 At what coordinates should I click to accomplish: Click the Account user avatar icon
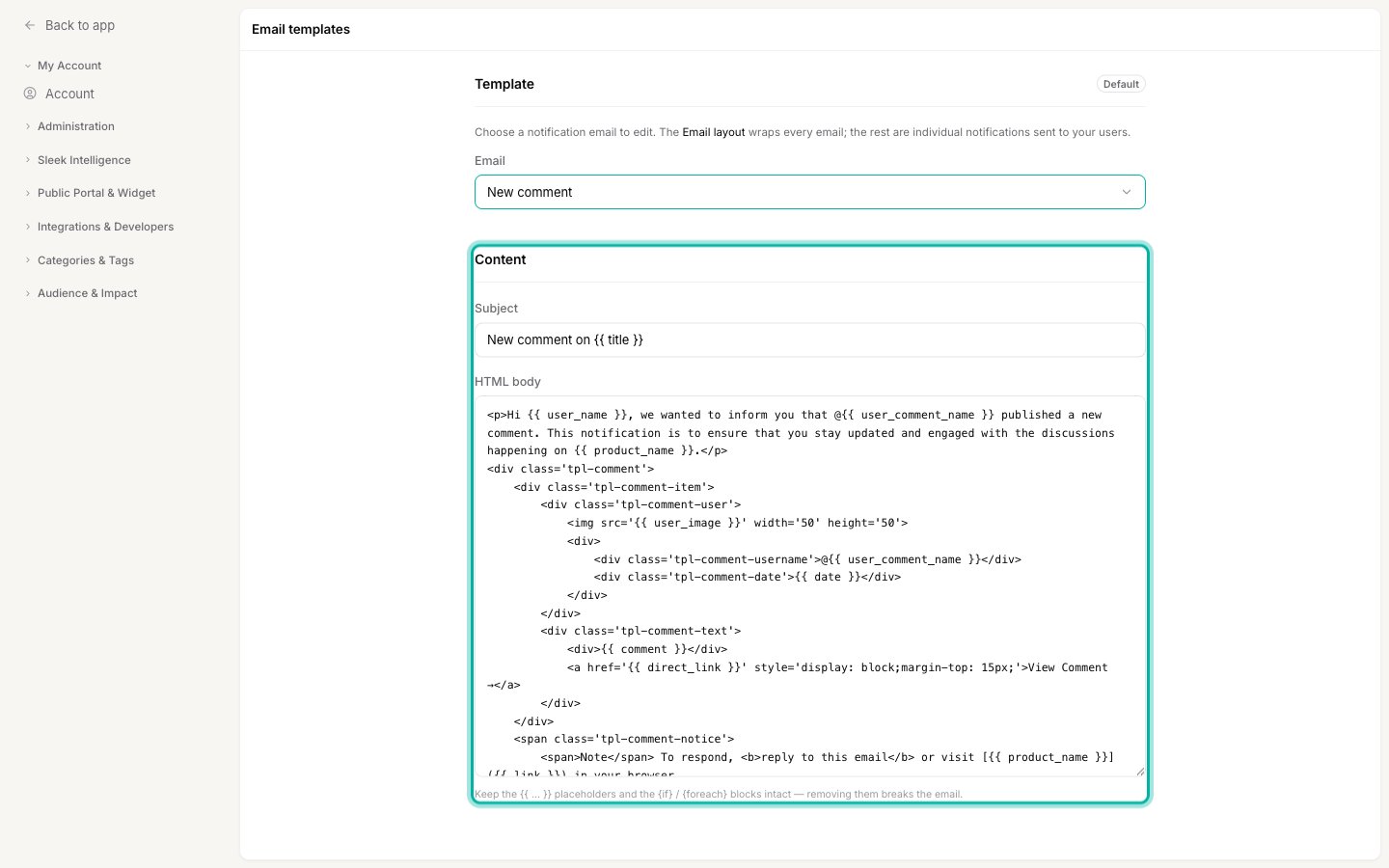click(30, 94)
